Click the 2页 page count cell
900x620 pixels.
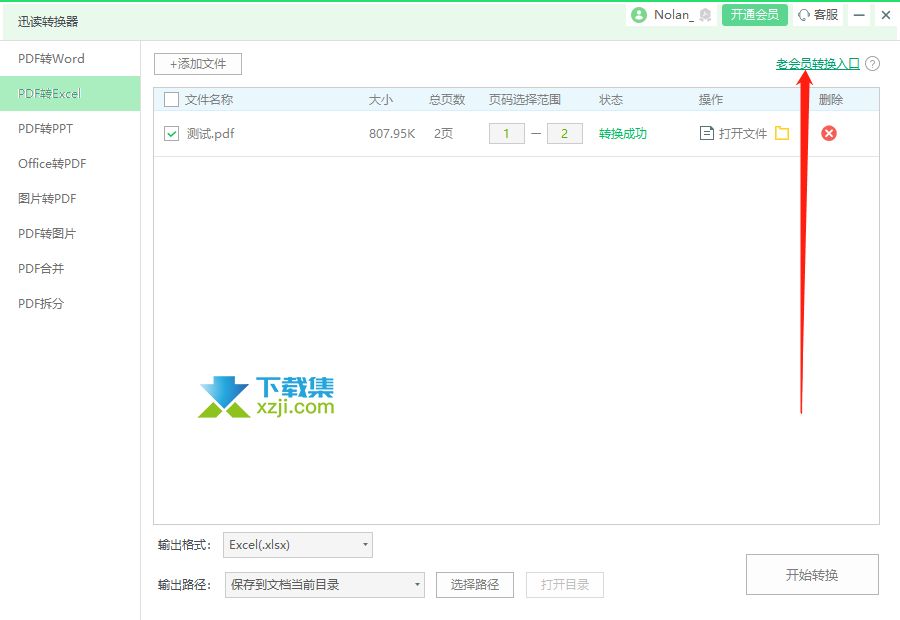click(443, 134)
